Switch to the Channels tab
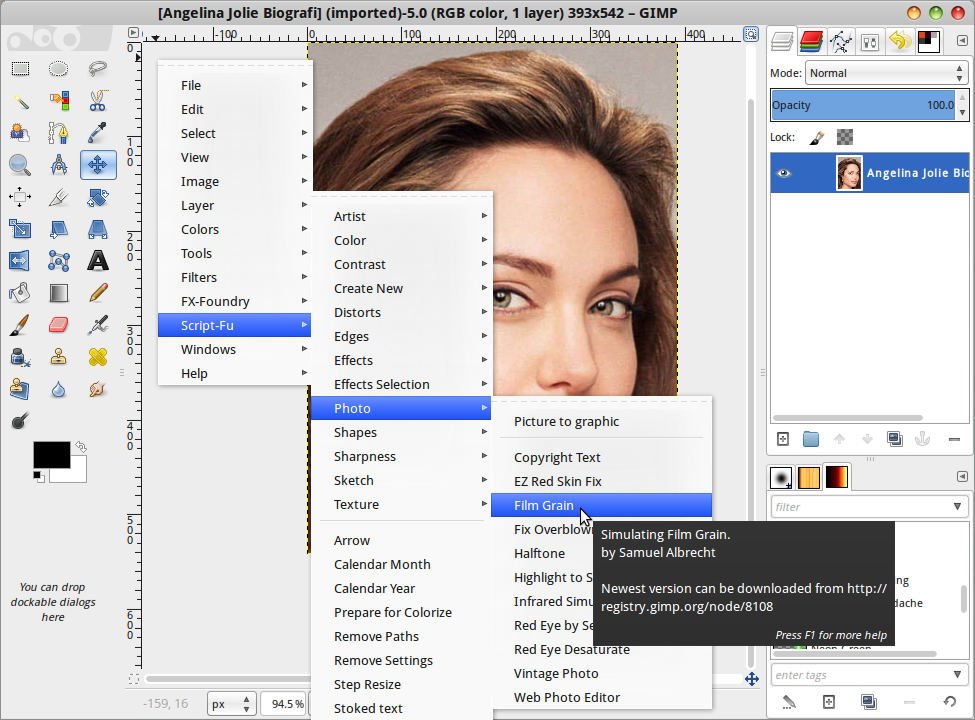Screen dimensions: 975x720 811,42
